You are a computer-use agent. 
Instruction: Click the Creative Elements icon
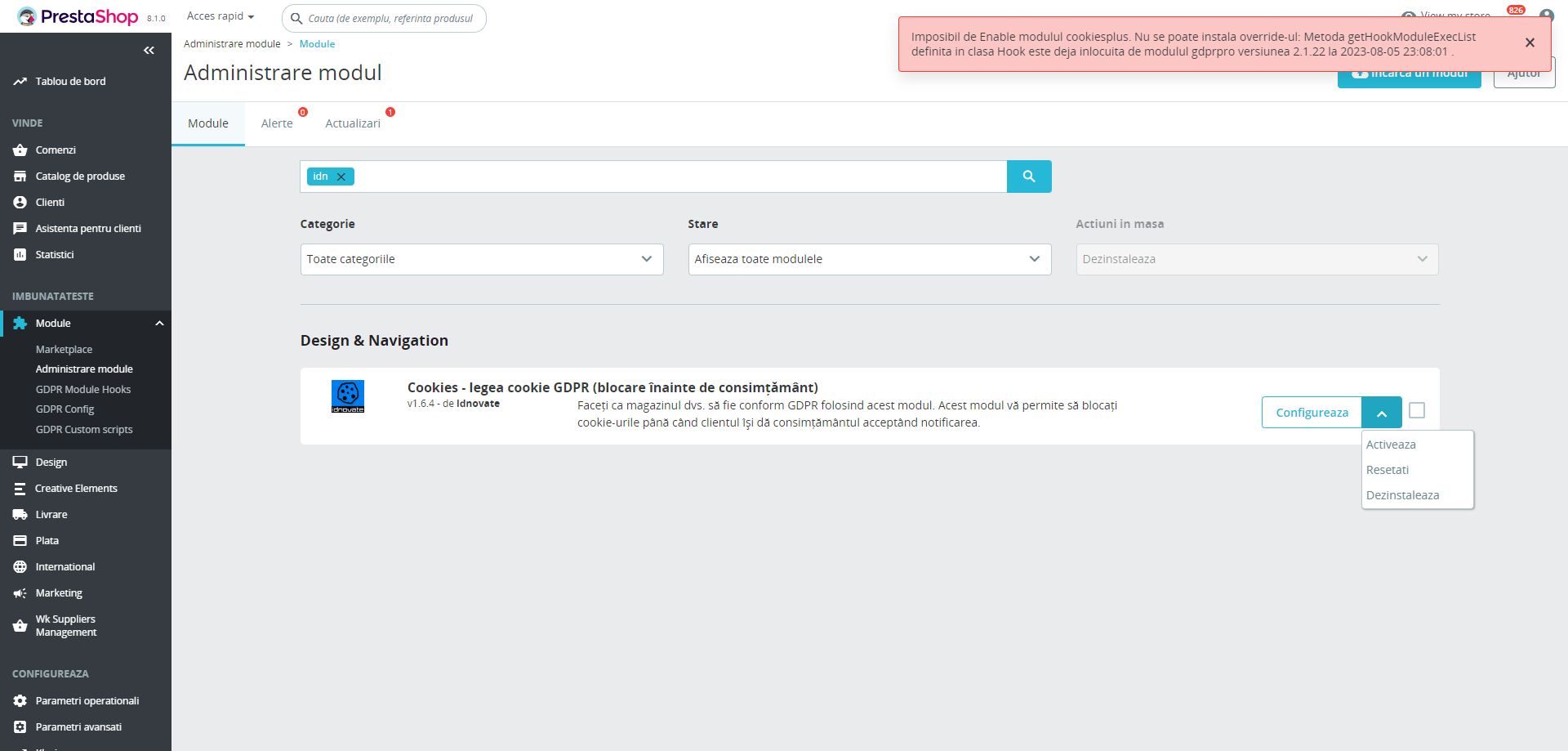tap(20, 488)
